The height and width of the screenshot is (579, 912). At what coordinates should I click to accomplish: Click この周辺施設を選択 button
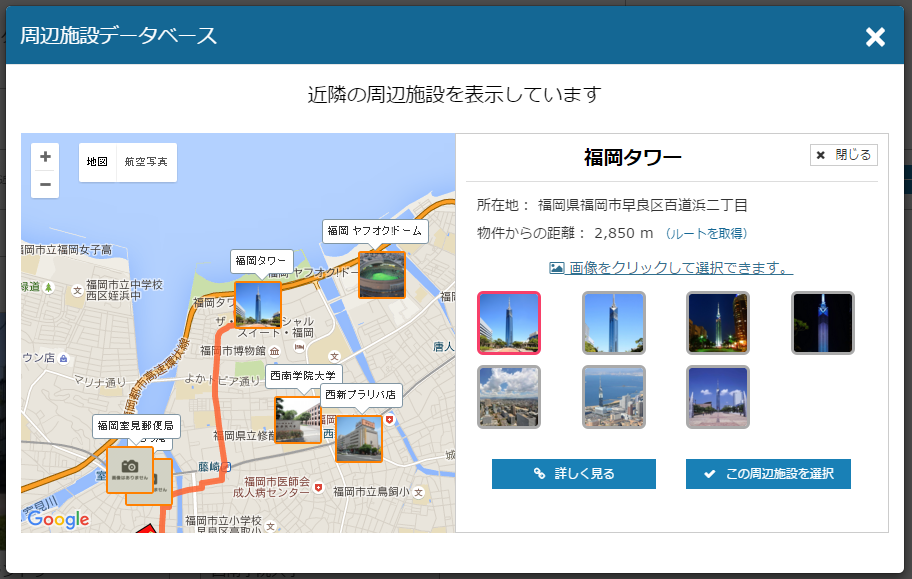tap(768, 474)
